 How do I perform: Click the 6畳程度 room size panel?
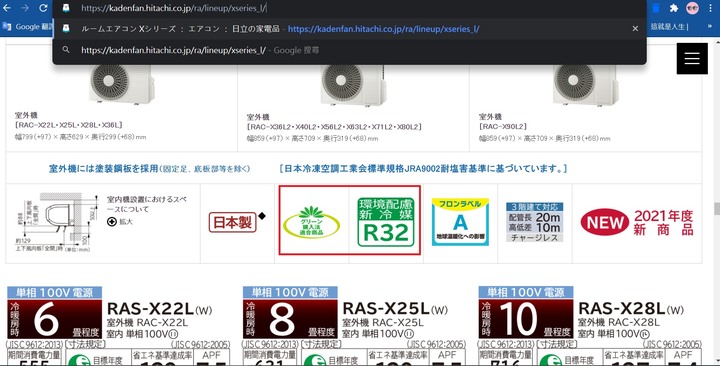[x=55, y=319]
